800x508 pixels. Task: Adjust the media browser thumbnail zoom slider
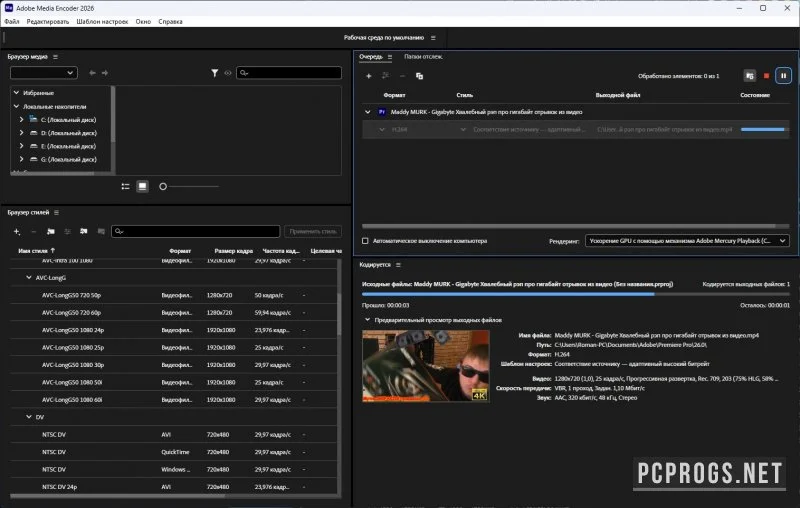click(x=163, y=187)
